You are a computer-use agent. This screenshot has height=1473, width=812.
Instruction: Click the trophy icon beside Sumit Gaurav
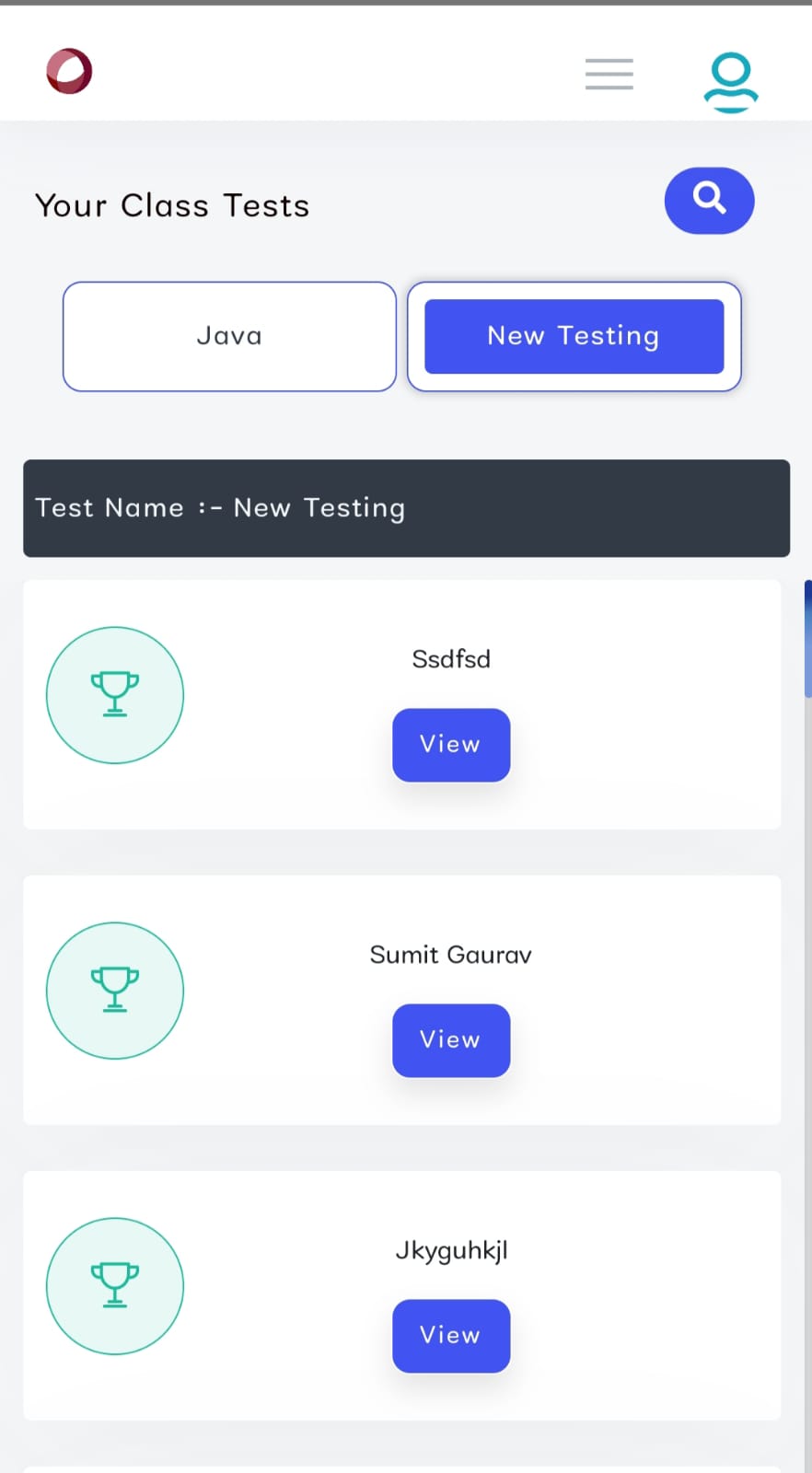pyautogui.click(x=114, y=990)
